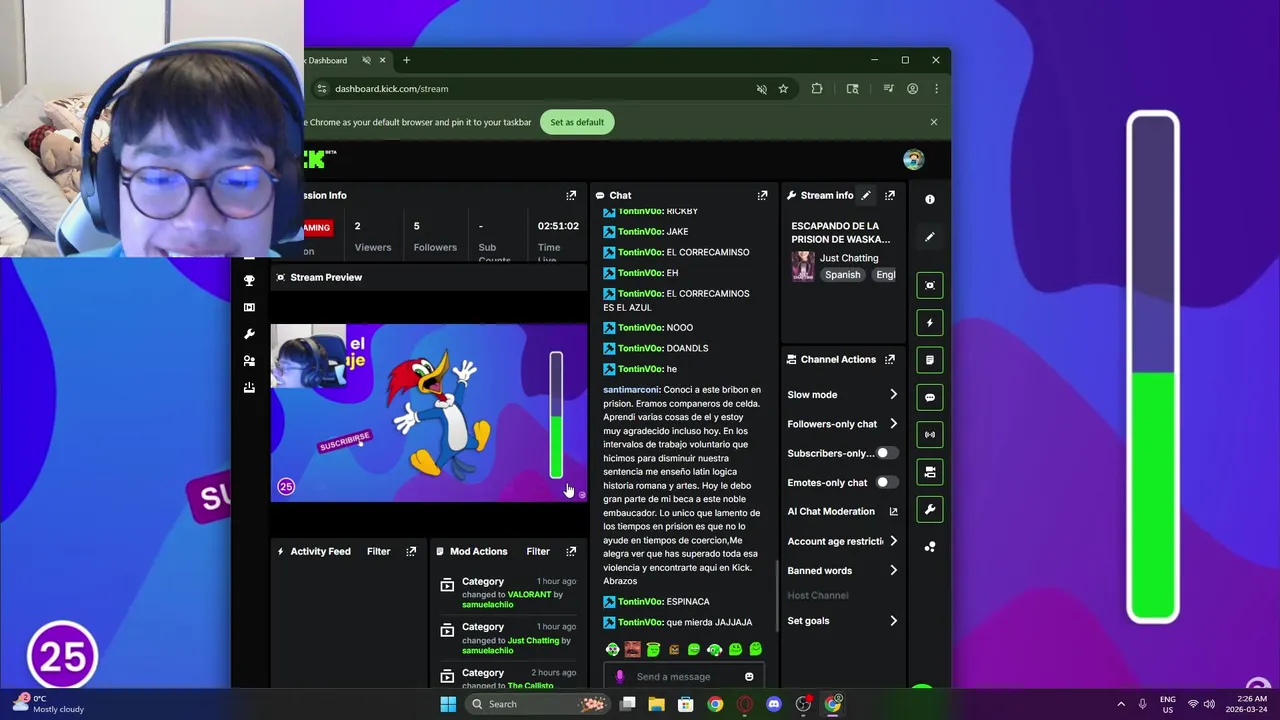Open the video clips icon in left sidebar
This screenshot has width=1280, height=720.
249,307
